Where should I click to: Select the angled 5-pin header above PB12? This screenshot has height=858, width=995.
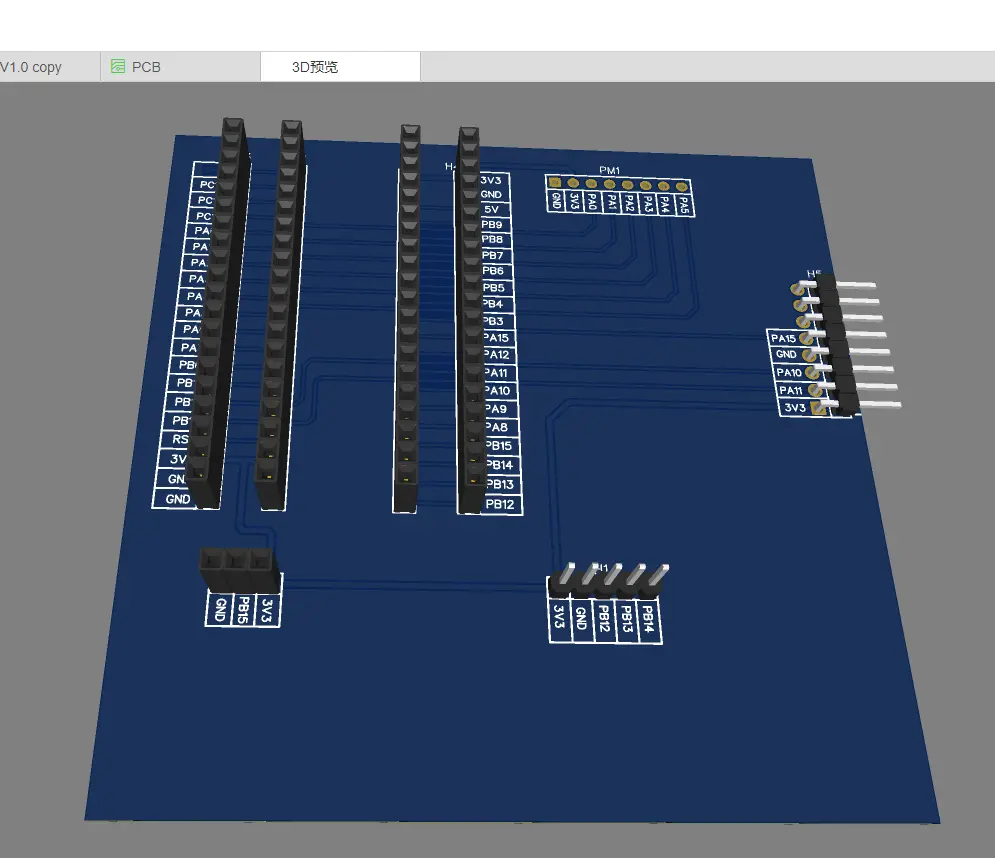pyautogui.click(x=607, y=581)
